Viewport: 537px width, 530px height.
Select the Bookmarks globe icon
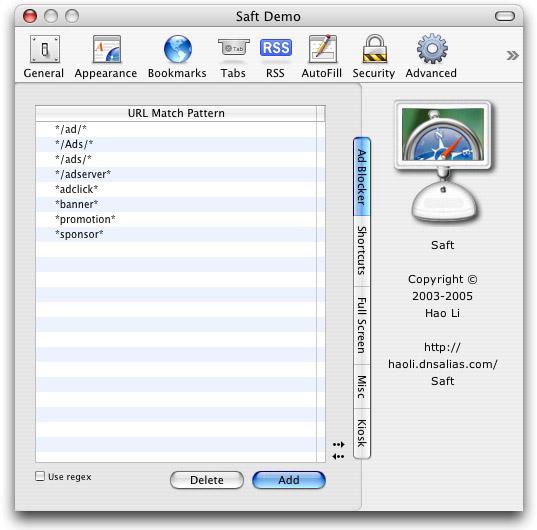(177, 49)
